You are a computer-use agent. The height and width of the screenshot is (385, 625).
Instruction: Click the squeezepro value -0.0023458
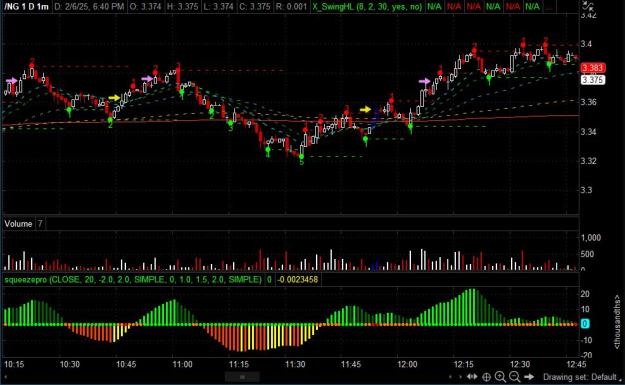click(x=297, y=279)
